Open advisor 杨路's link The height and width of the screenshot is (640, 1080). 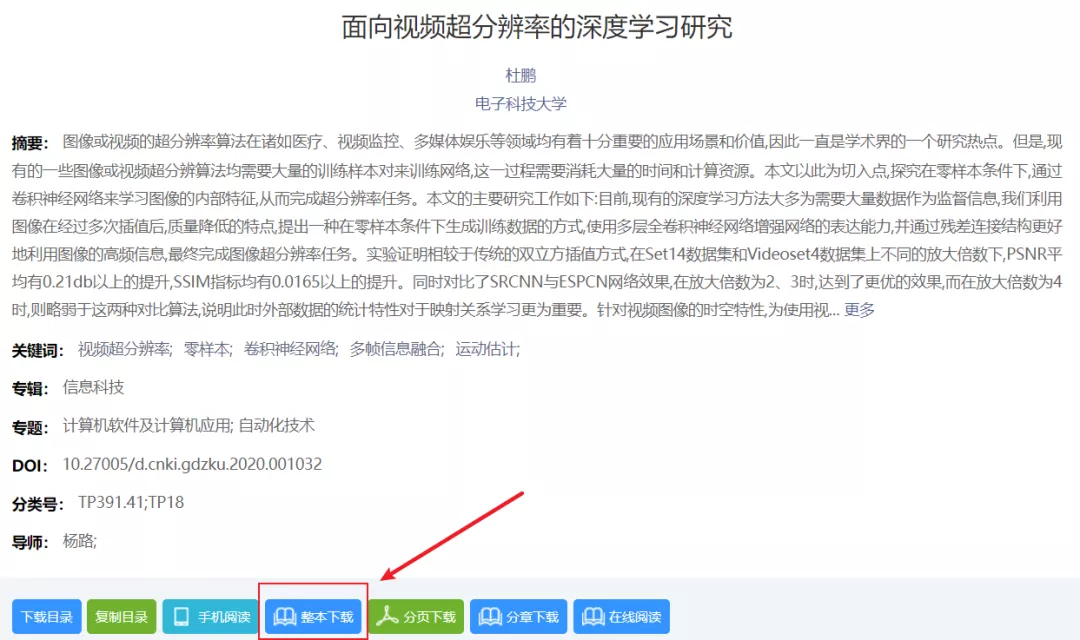78,541
